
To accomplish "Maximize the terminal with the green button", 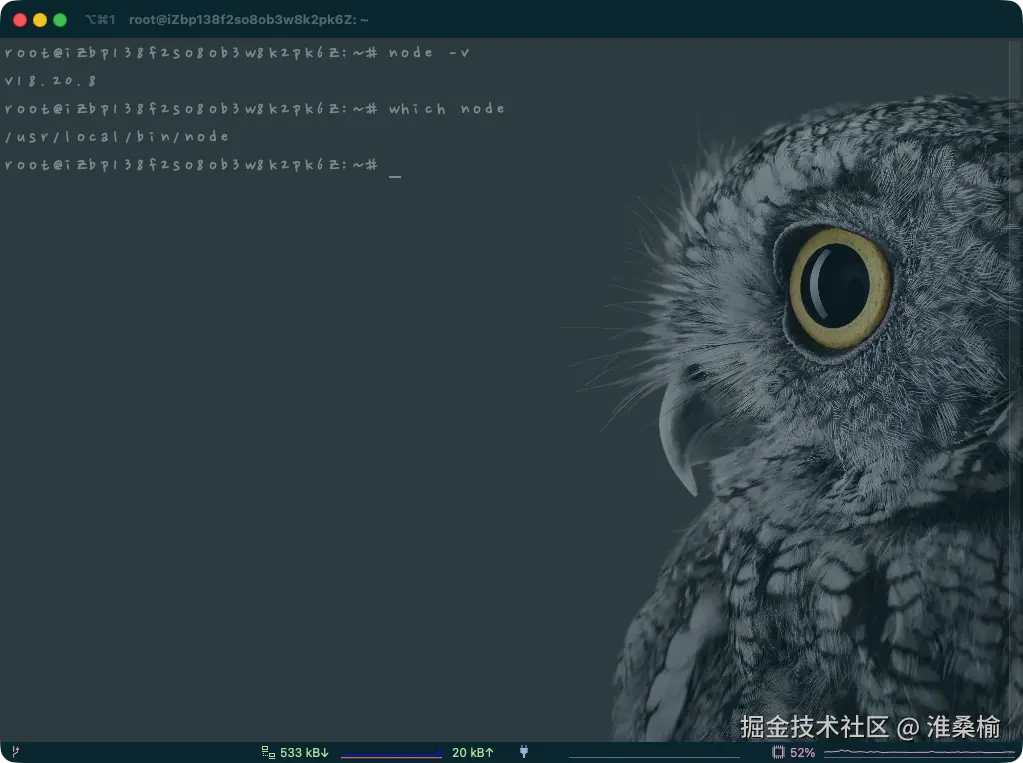I will [60, 20].
